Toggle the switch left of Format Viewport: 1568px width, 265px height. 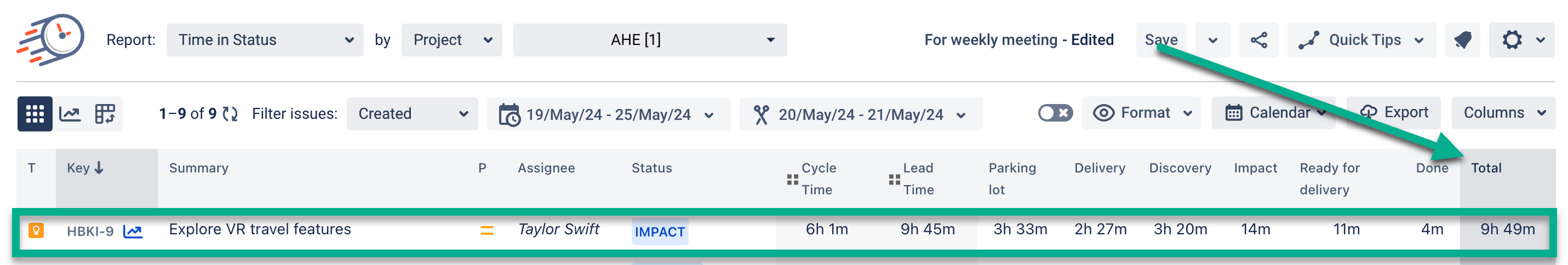(1055, 113)
